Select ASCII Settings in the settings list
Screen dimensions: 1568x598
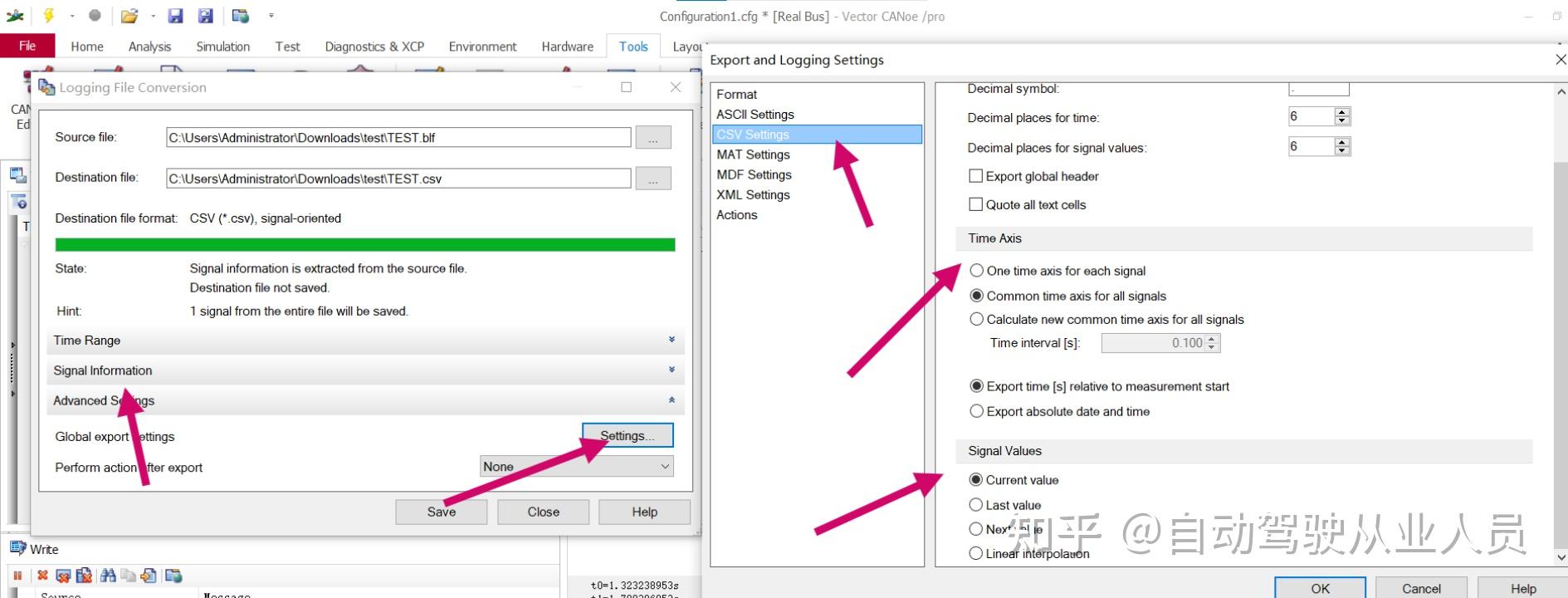coord(755,115)
